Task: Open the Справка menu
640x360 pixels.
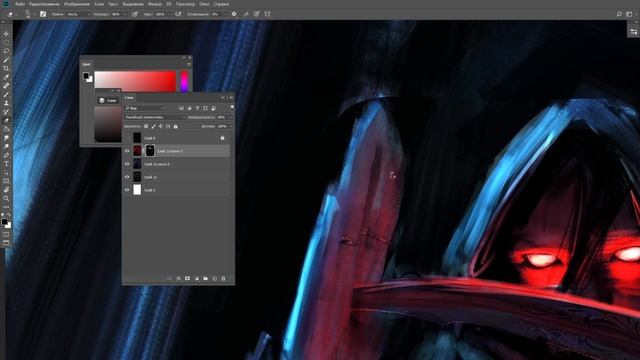Action: click(221, 4)
